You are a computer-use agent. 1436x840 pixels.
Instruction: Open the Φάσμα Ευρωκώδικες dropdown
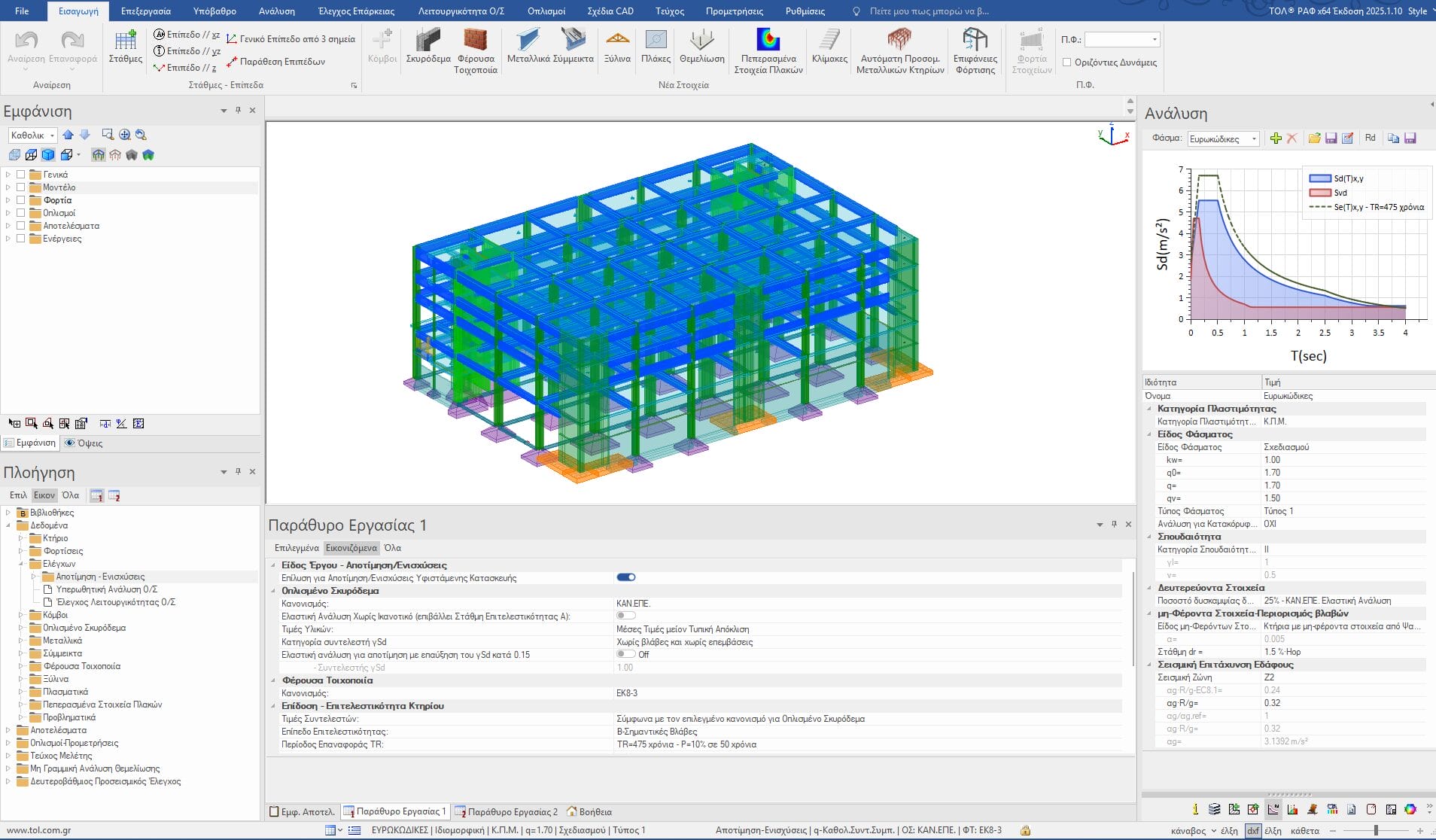(x=1222, y=138)
